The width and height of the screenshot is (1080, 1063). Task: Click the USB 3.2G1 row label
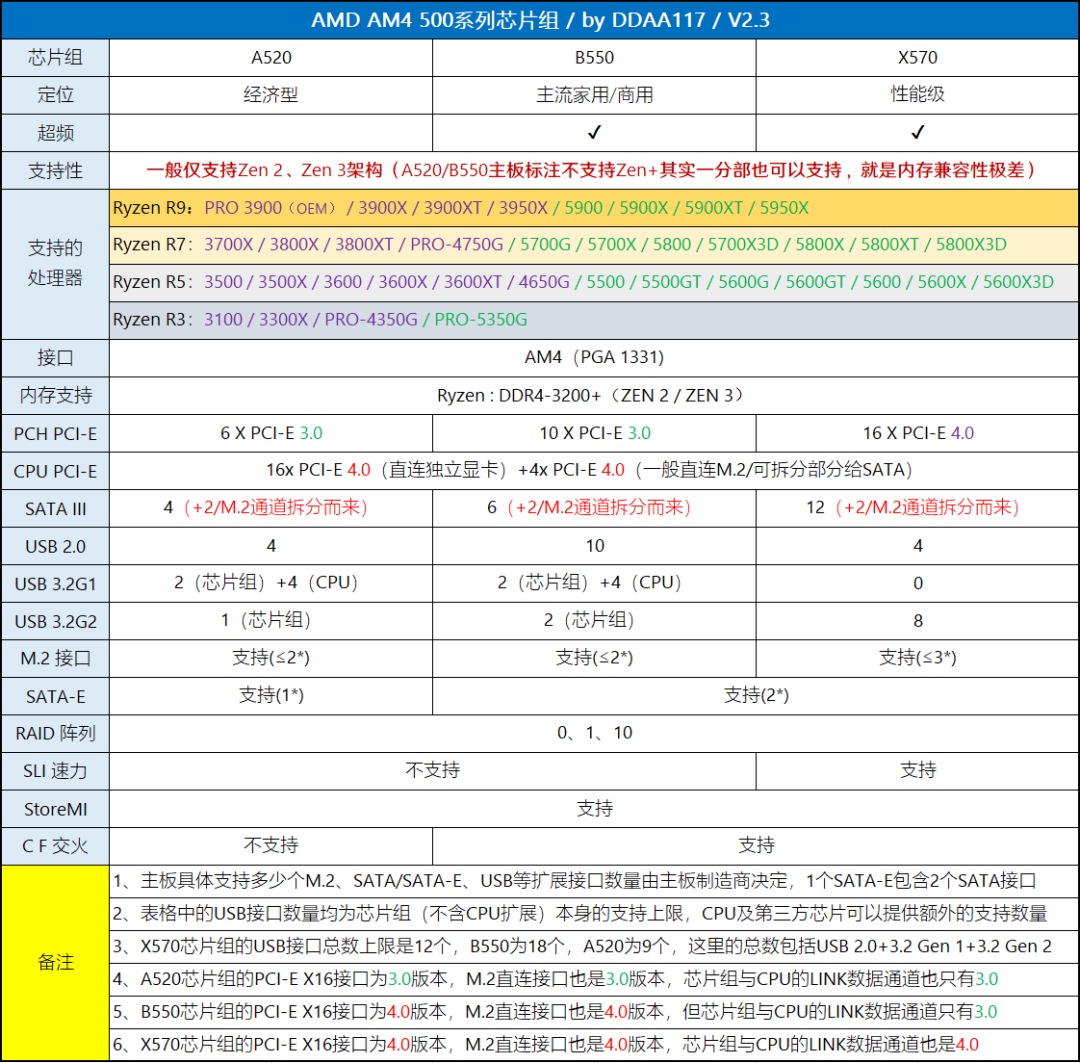(55, 584)
